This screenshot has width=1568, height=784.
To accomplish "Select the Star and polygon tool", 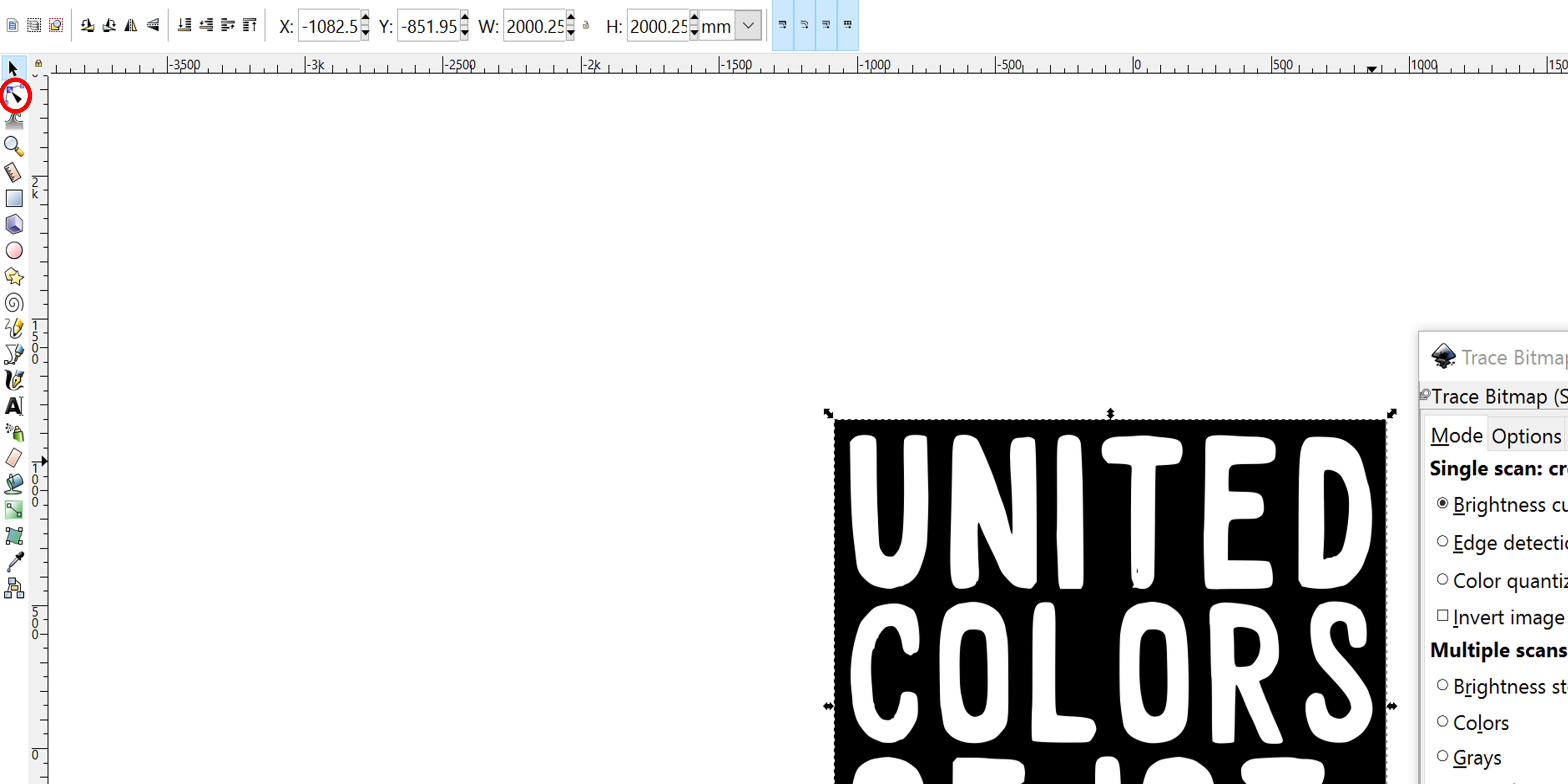I will [x=14, y=277].
